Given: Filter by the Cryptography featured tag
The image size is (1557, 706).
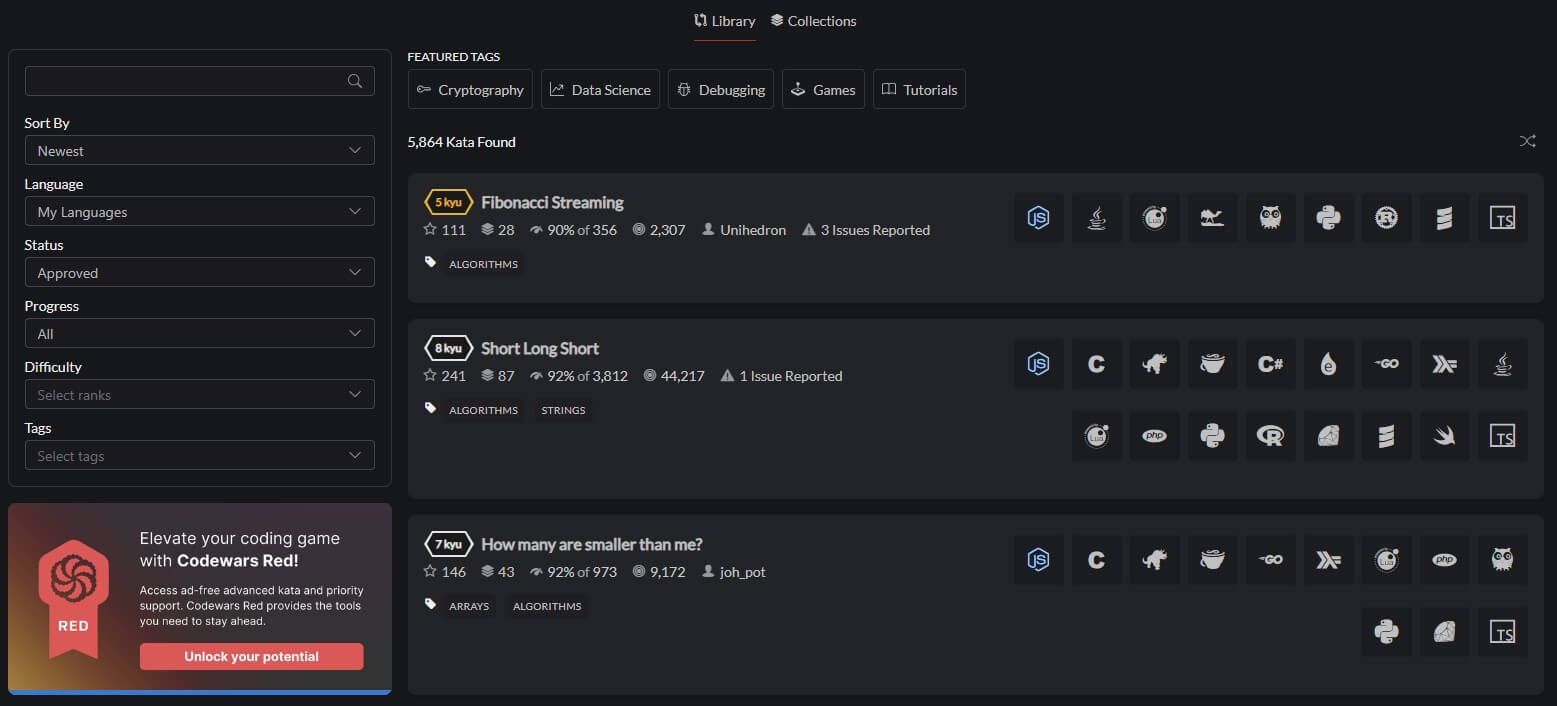Looking at the screenshot, I should 470,89.
